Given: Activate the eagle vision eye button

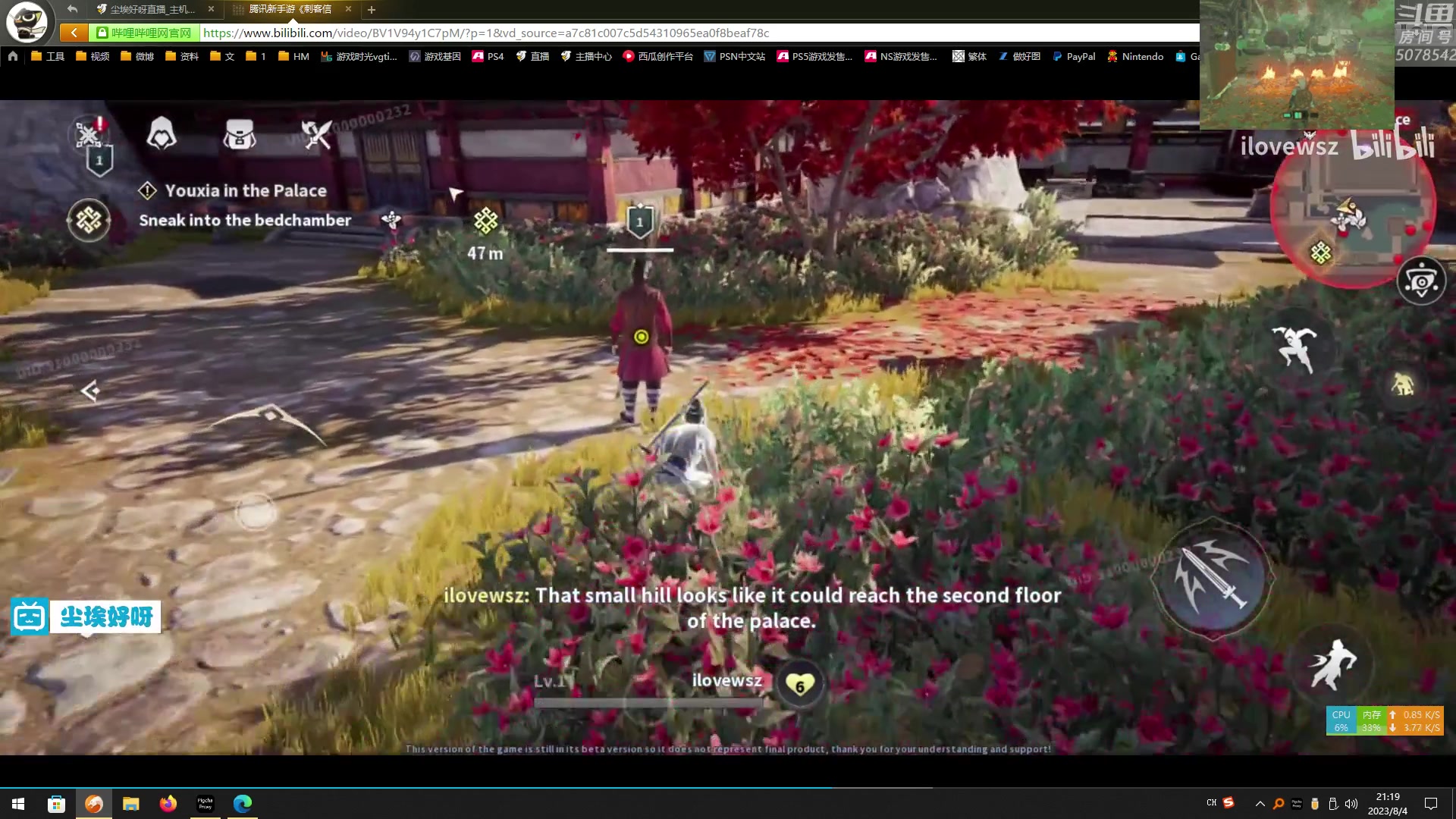Looking at the screenshot, I should [x=1421, y=281].
